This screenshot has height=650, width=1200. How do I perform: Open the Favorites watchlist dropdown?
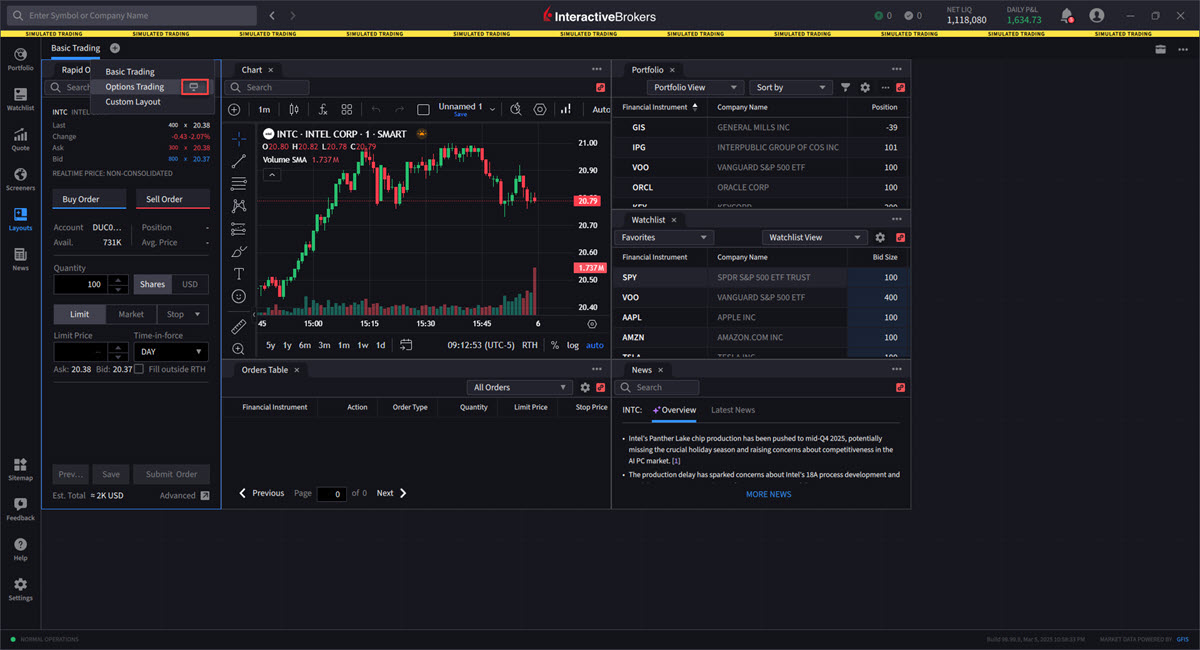tap(663, 237)
